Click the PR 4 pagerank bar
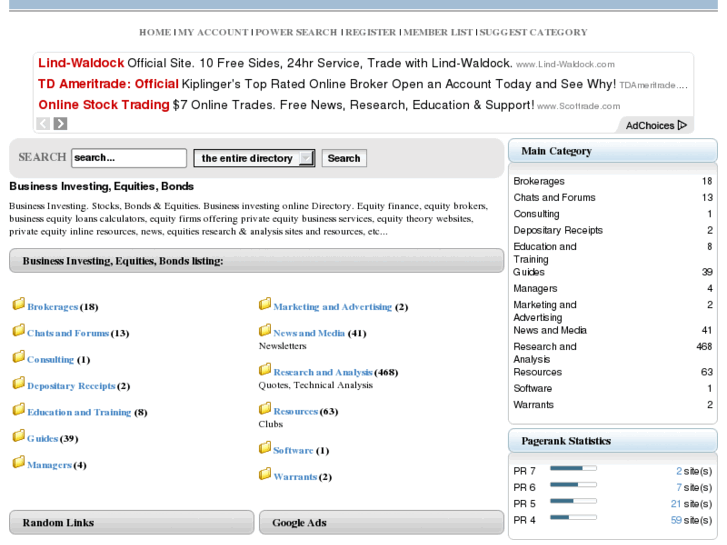 pyautogui.click(x=573, y=517)
